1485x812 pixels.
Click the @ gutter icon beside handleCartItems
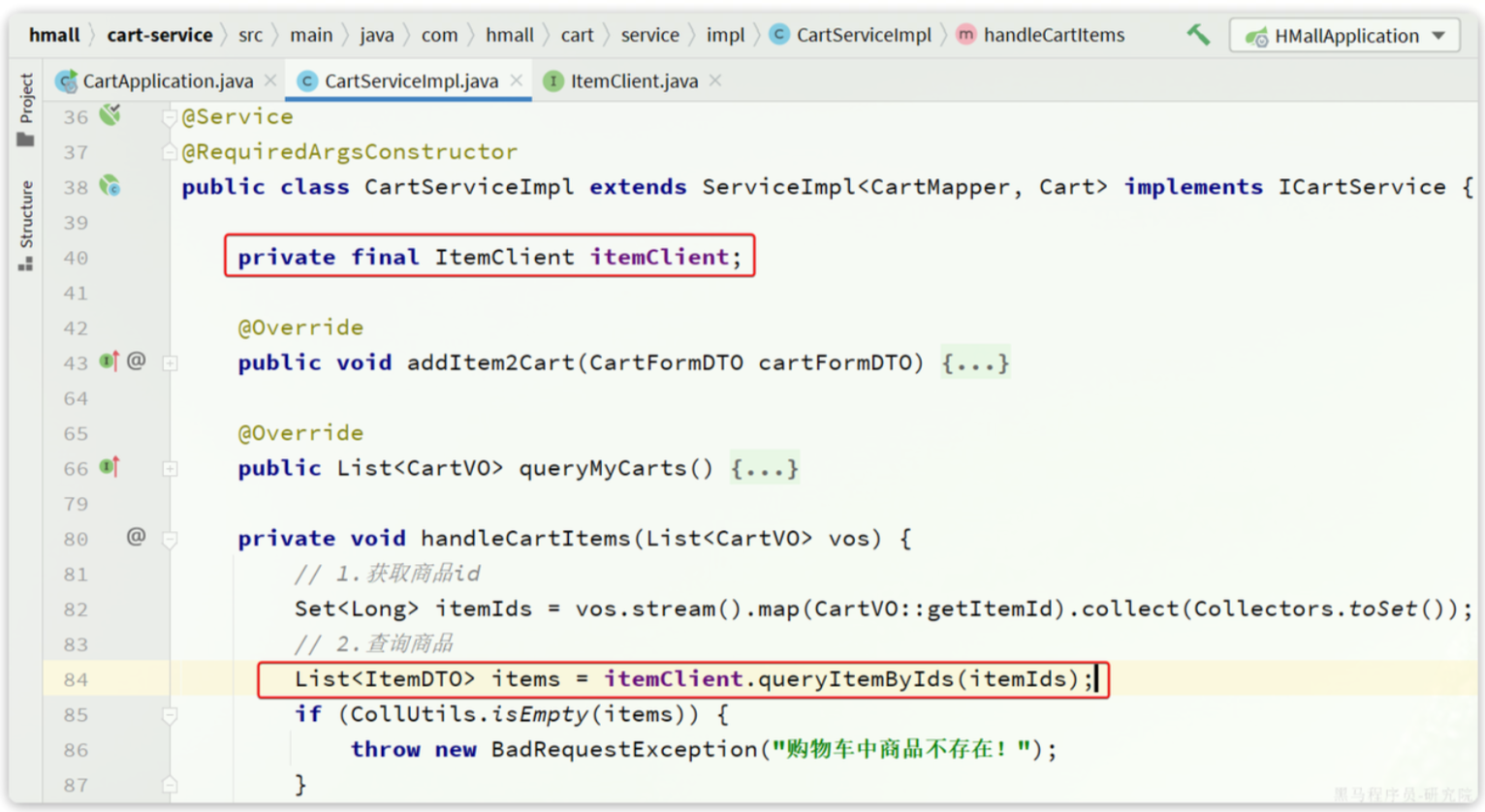pyautogui.click(x=136, y=537)
